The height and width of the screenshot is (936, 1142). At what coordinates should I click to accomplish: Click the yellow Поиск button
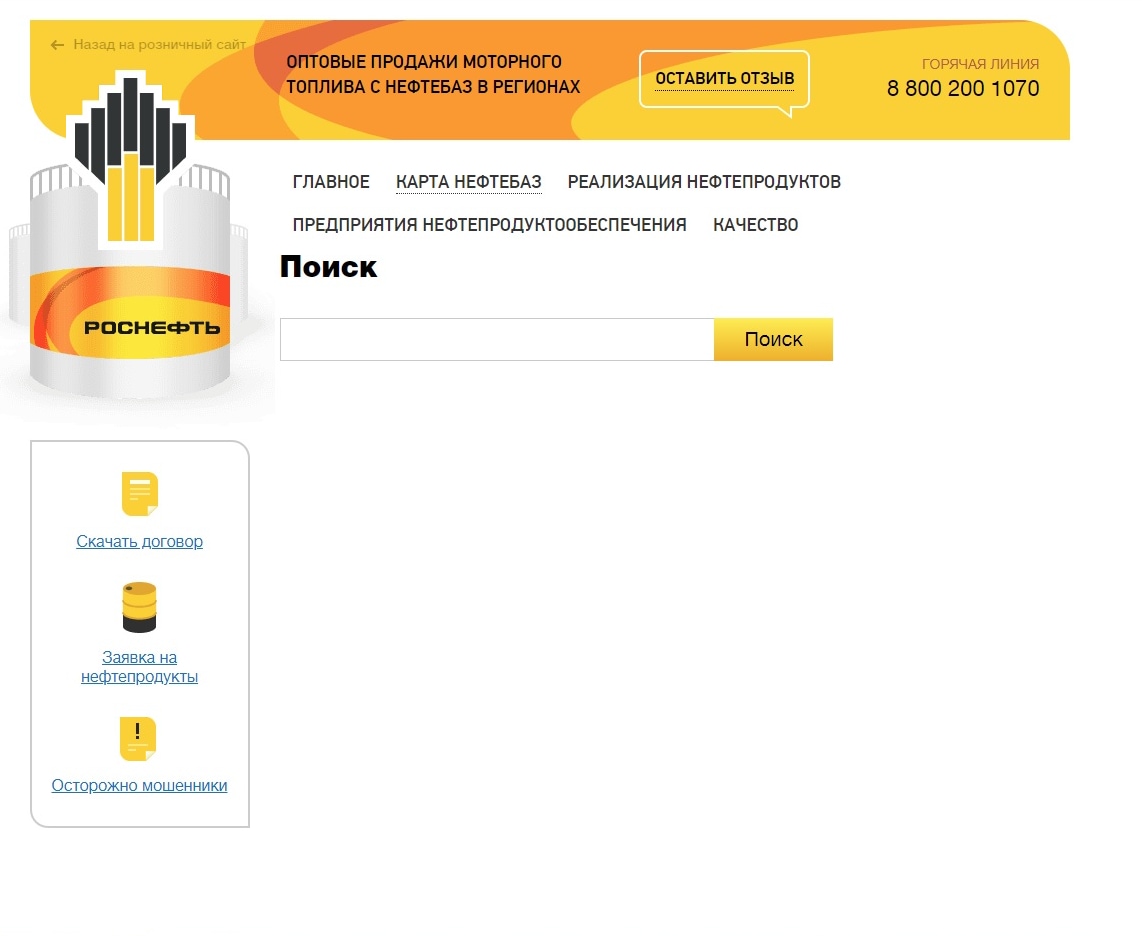point(773,339)
